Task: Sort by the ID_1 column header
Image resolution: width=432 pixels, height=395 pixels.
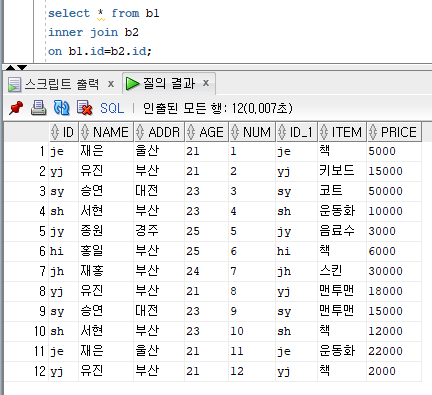Action: pyautogui.click(x=297, y=132)
